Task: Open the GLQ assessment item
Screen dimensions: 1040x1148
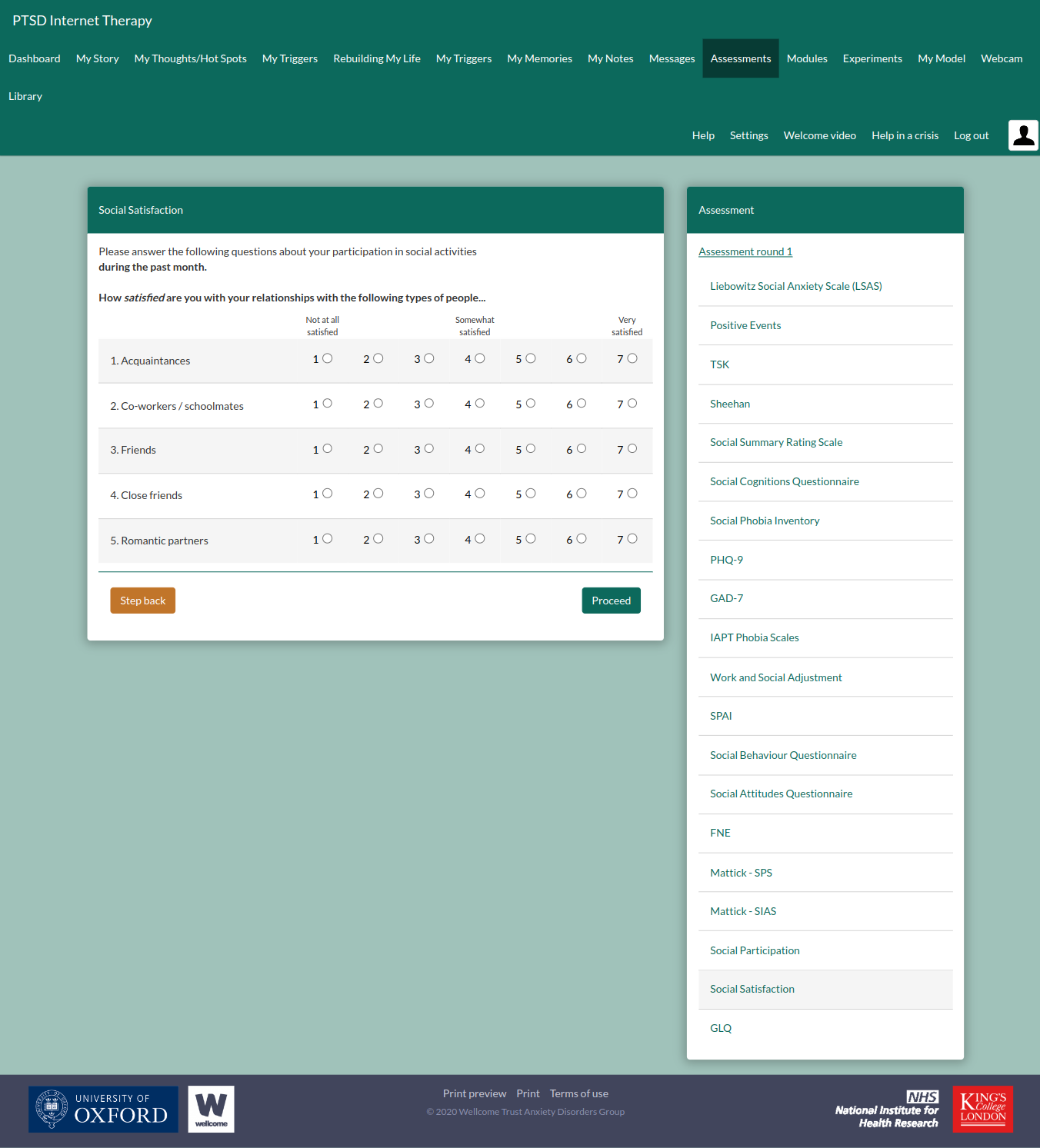Action: click(721, 1028)
